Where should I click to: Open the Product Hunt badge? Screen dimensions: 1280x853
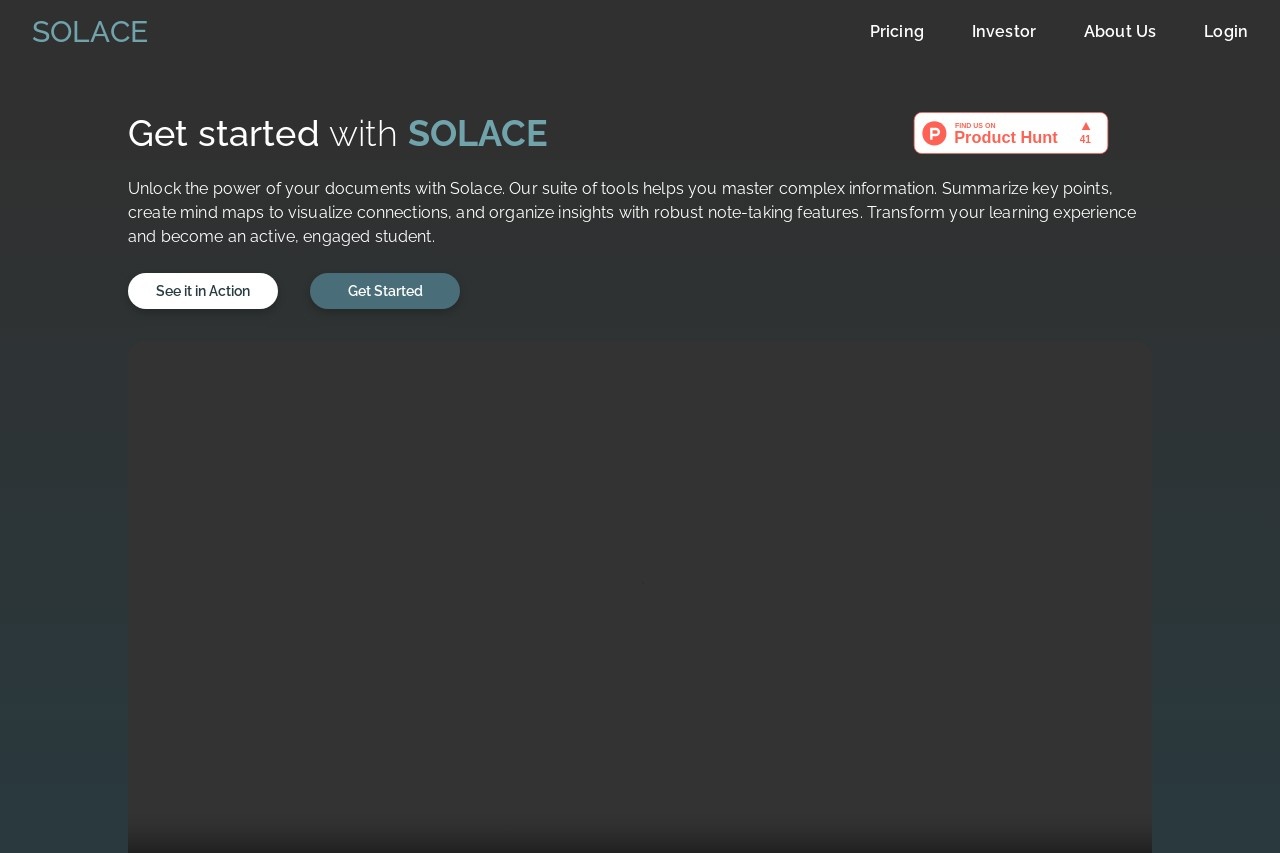click(1011, 133)
